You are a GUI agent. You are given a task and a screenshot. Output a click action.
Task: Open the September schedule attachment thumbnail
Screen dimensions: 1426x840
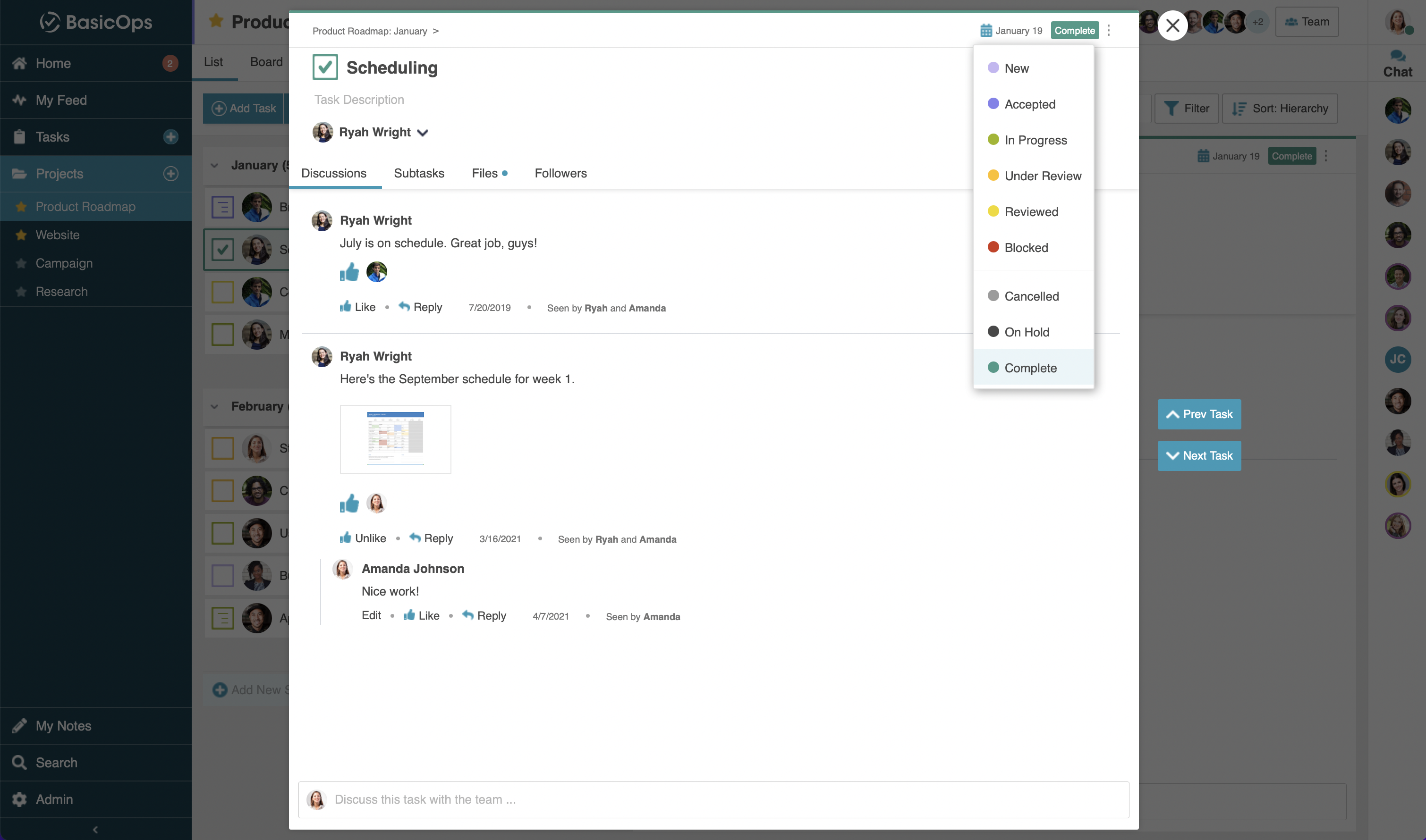coord(395,439)
